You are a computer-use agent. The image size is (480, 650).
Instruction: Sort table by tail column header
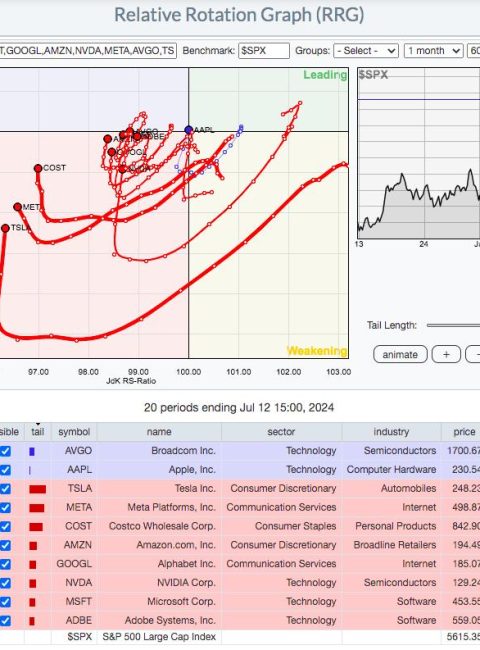38,432
